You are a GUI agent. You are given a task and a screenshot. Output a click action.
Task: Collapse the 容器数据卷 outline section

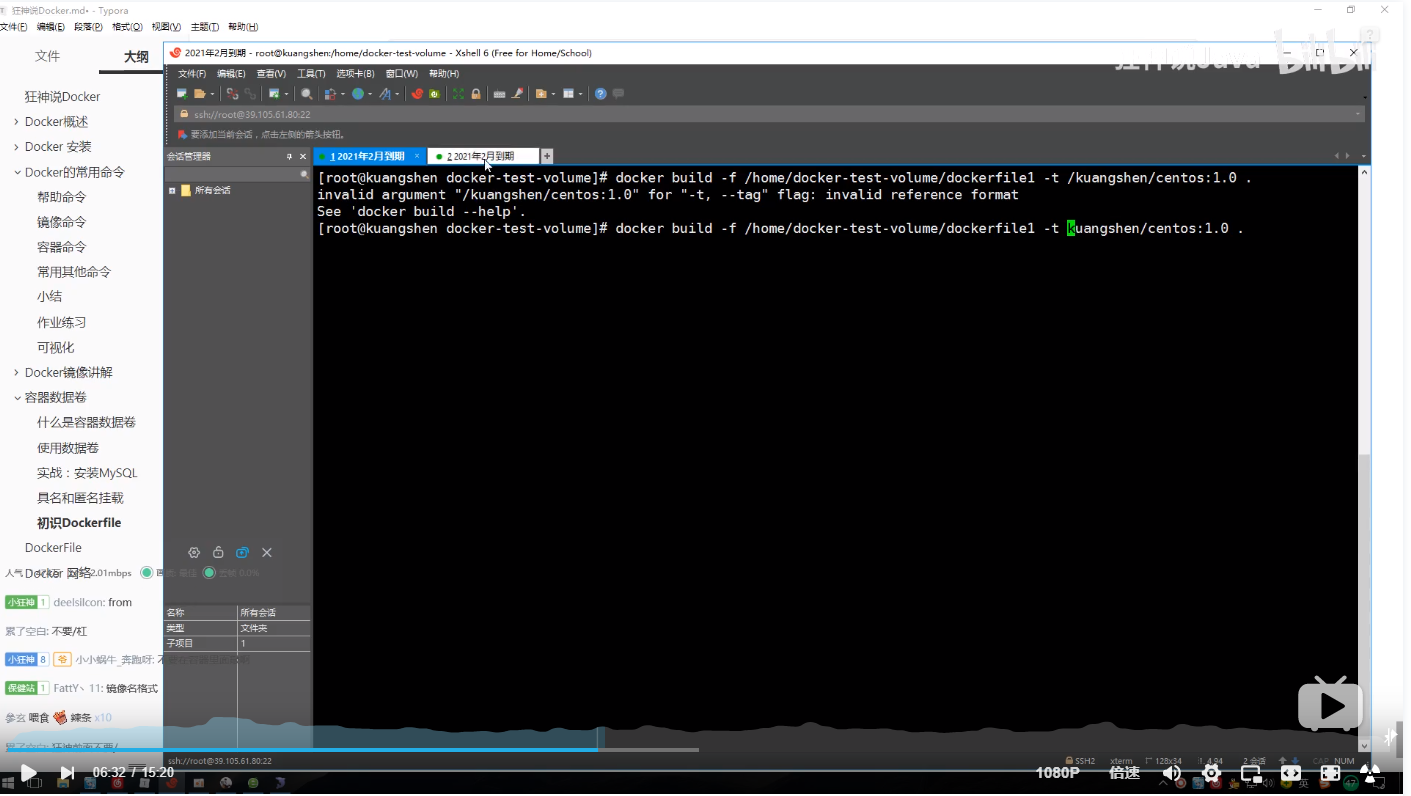point(16,397)
